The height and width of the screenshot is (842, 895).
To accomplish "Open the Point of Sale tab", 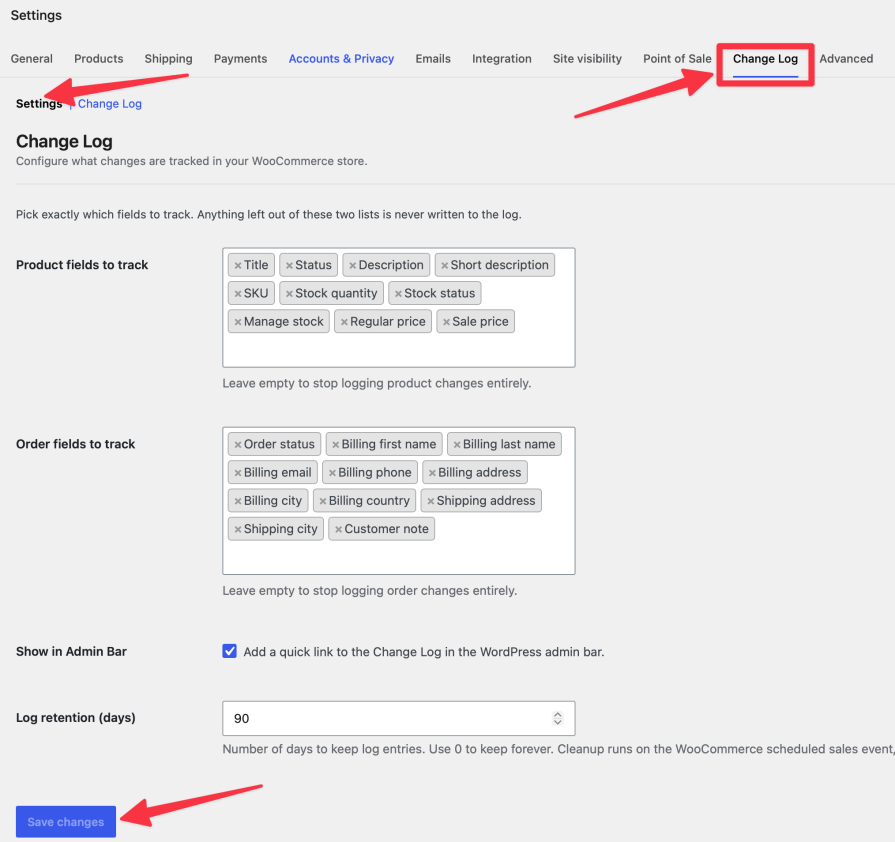I will tap(677, 59).
